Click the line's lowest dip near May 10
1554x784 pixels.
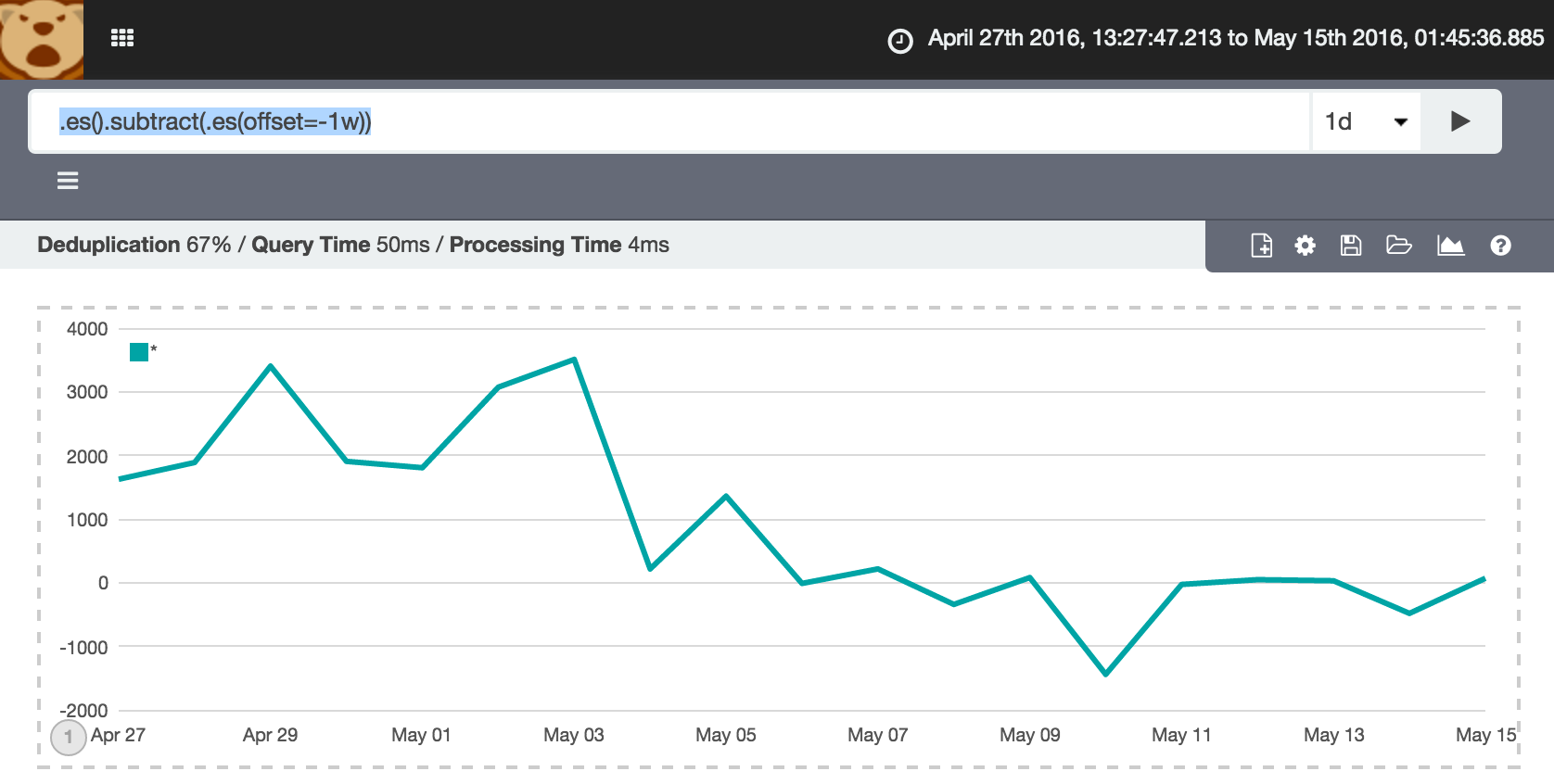point(1105,674)
